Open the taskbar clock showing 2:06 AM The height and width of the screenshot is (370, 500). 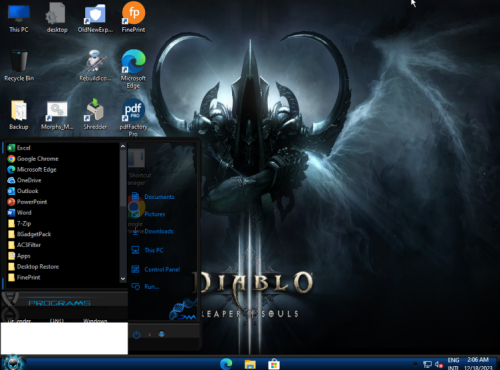coord(478,364)
